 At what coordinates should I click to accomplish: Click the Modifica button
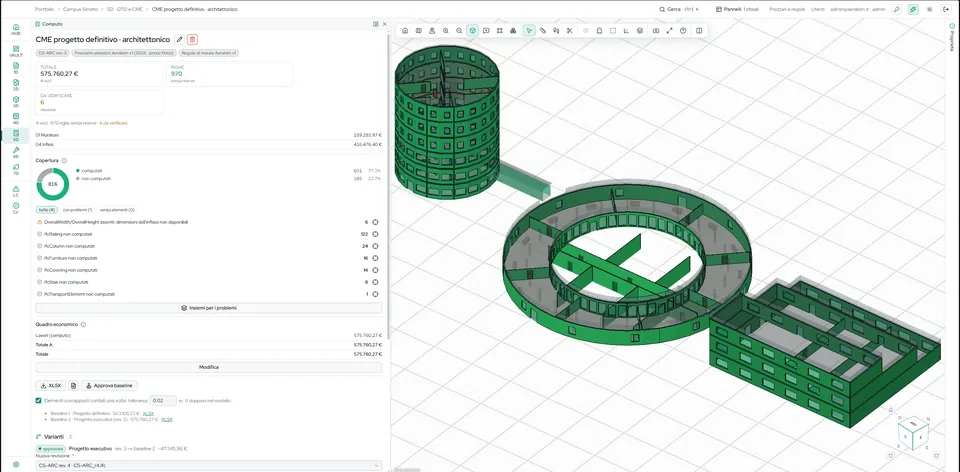(209, 367)
